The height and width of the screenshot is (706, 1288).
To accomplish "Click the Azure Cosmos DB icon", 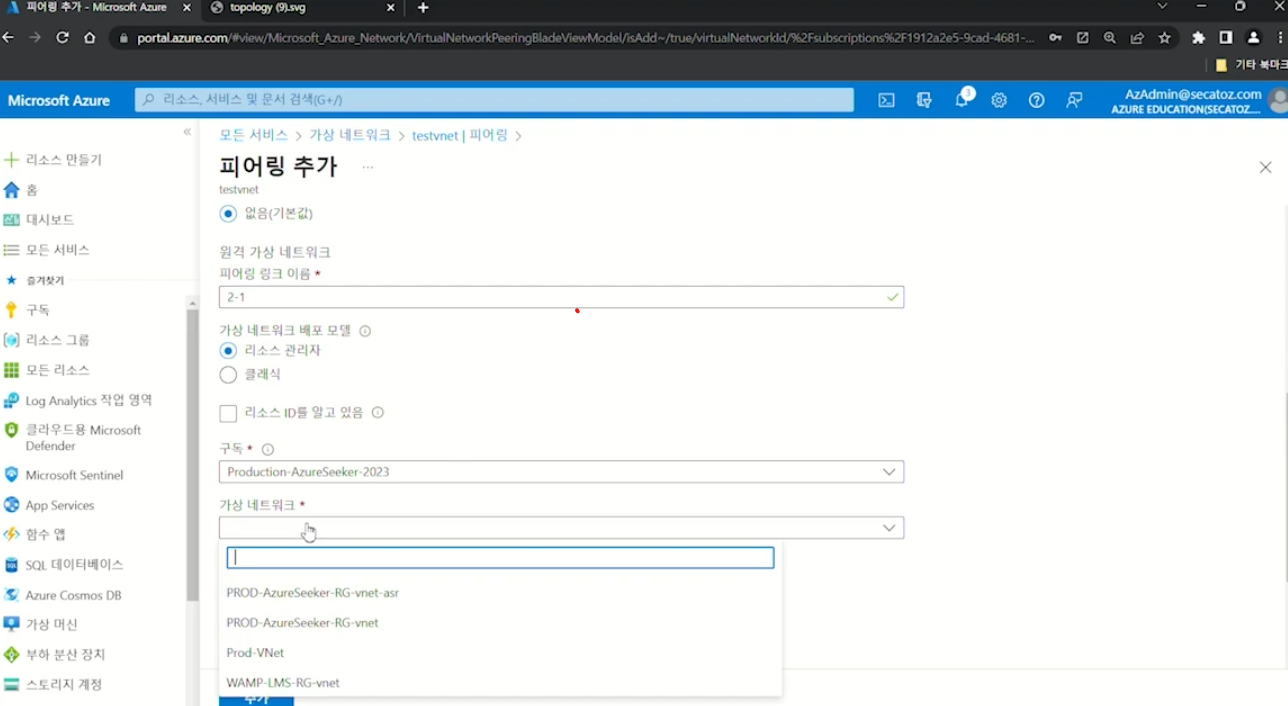I will (x=12, y=595).
